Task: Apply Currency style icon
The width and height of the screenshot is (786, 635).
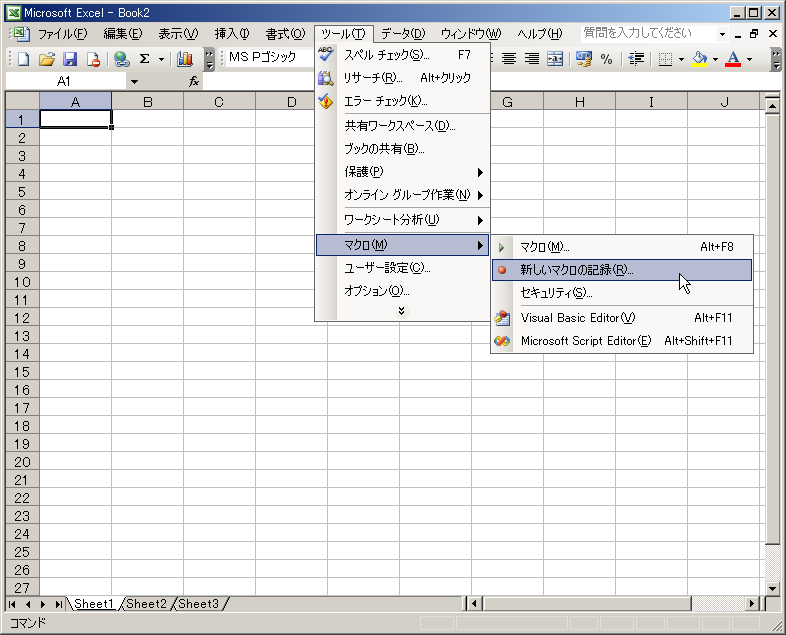Action: coord(583,59)
